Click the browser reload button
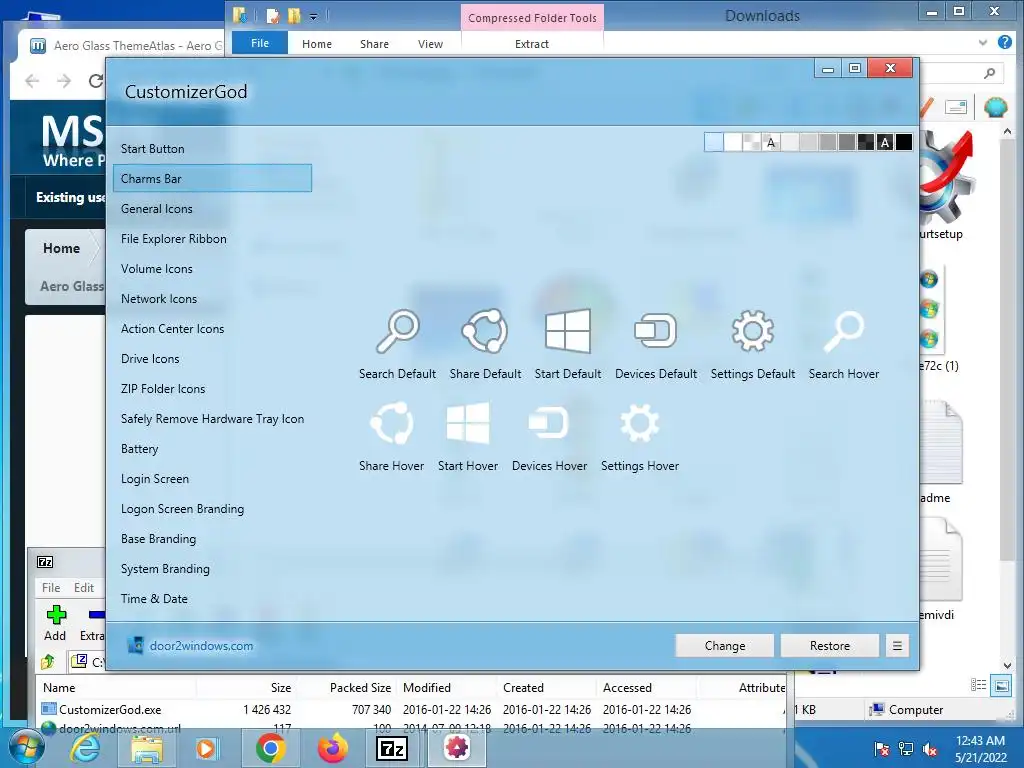Image resolution: width=1024 pixels, height=768 pixels. coord(96,81)
